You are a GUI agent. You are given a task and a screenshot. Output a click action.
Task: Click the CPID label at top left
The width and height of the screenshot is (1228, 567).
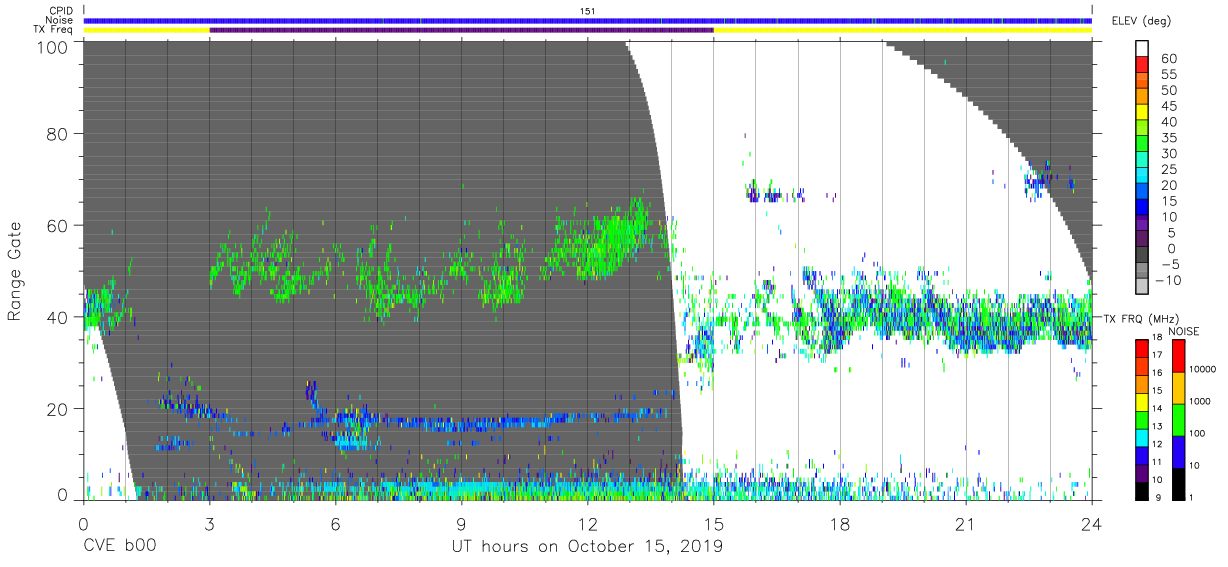(x=59, y=11)
